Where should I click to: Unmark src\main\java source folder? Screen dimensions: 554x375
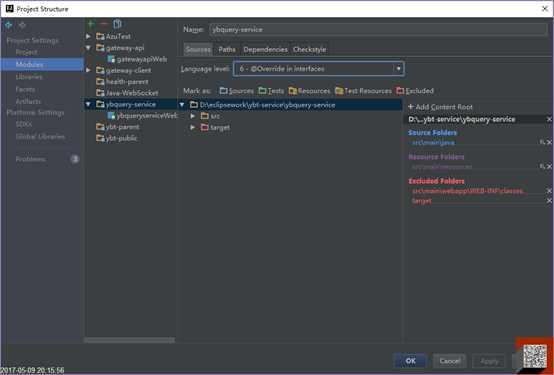click(x=549, y=142)
